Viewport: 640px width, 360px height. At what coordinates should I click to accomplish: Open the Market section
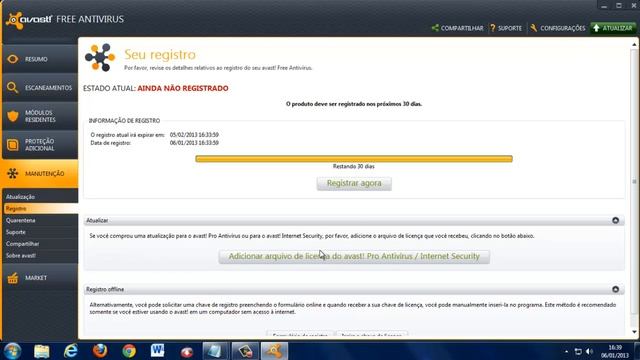[x=40, y=278]
